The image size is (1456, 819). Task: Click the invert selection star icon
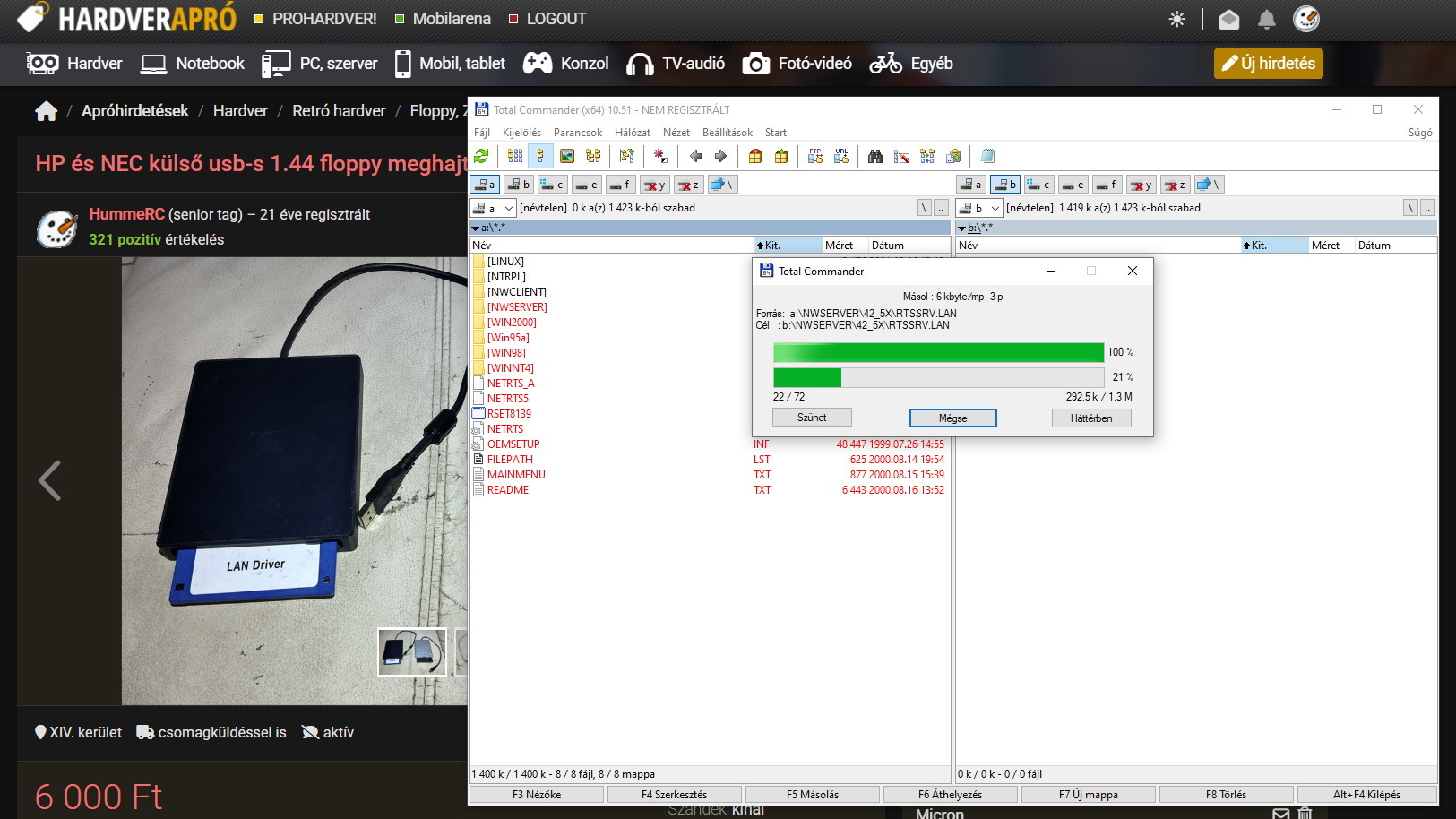660,156
